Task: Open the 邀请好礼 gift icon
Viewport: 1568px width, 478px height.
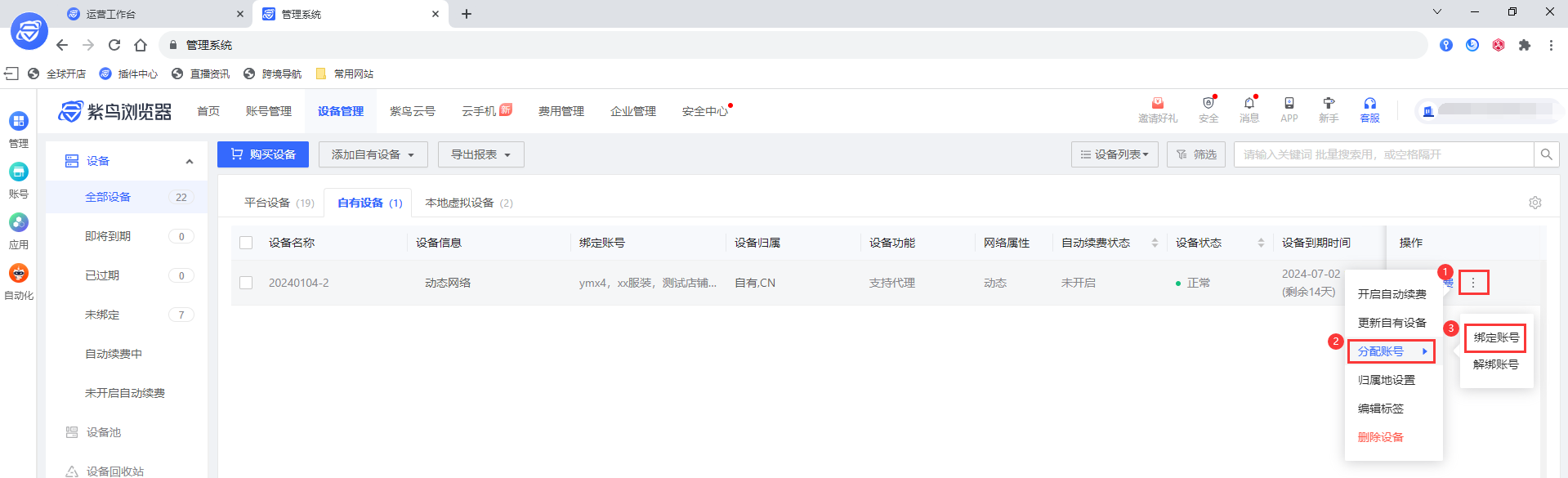Action: point(1158,104)
